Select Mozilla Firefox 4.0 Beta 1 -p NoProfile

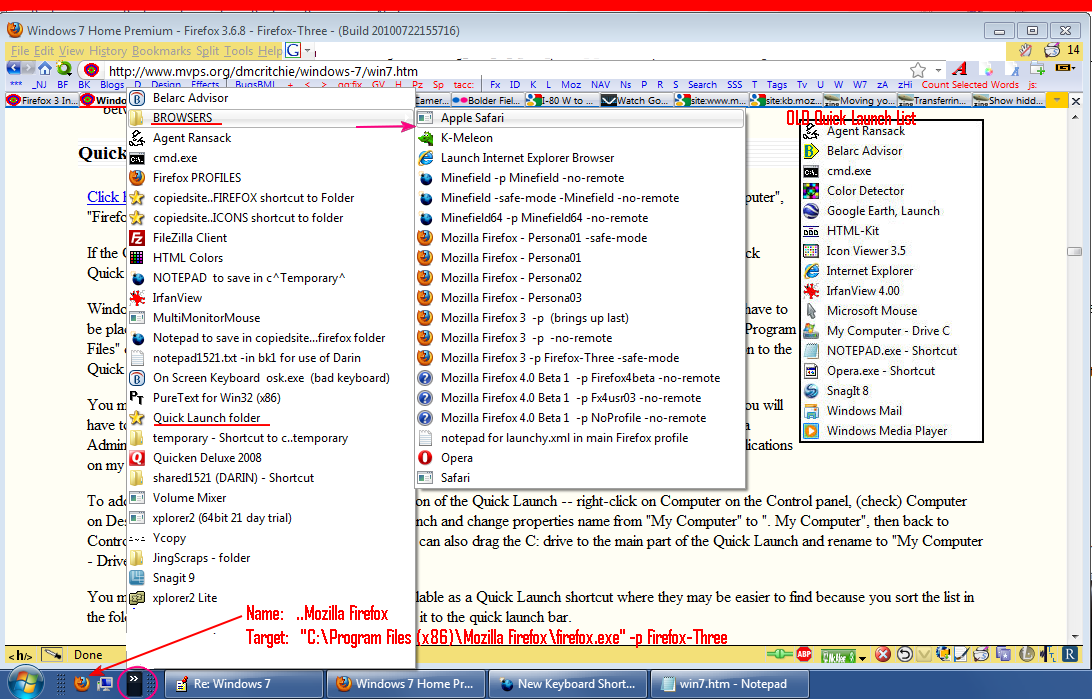coord(579,418)
